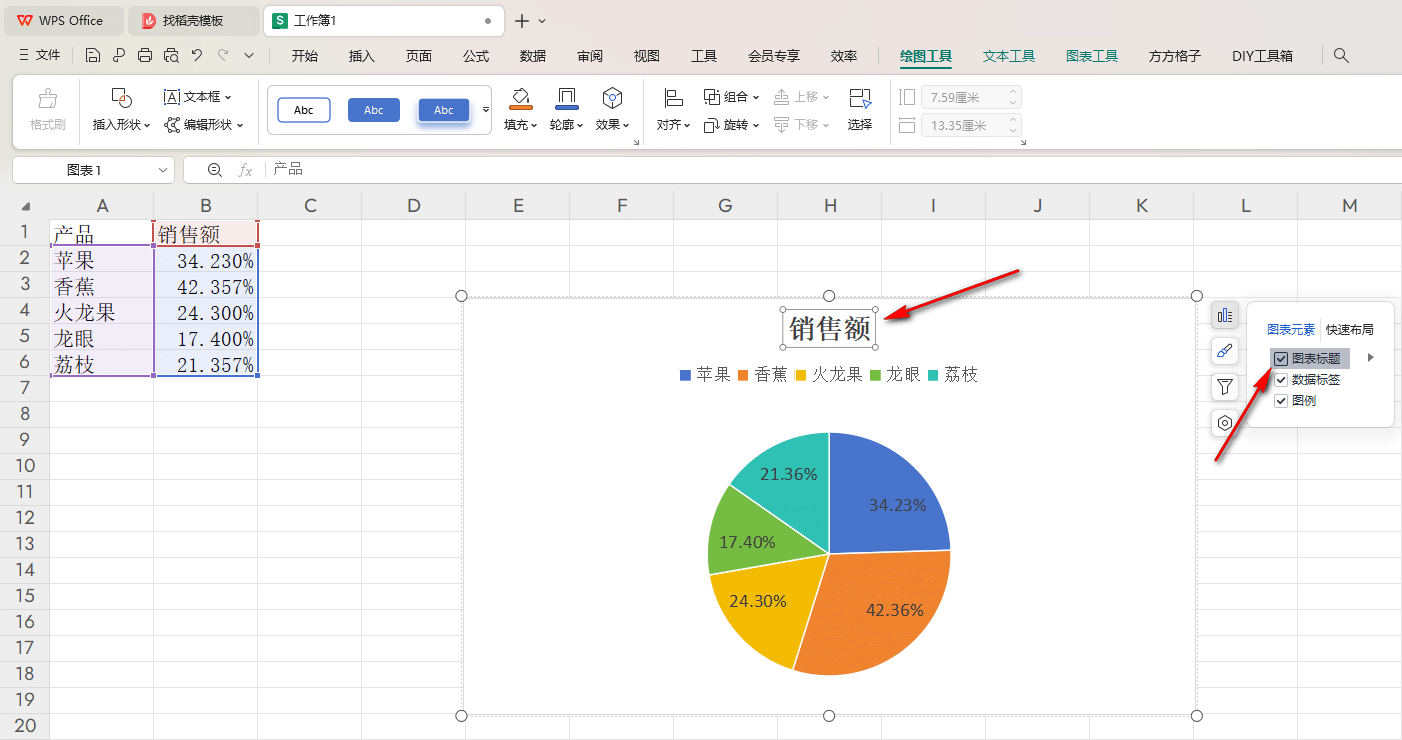Uncheck the 图例 legend checkbox
The image size is (1402, 740).
[x=1281, y=400]
